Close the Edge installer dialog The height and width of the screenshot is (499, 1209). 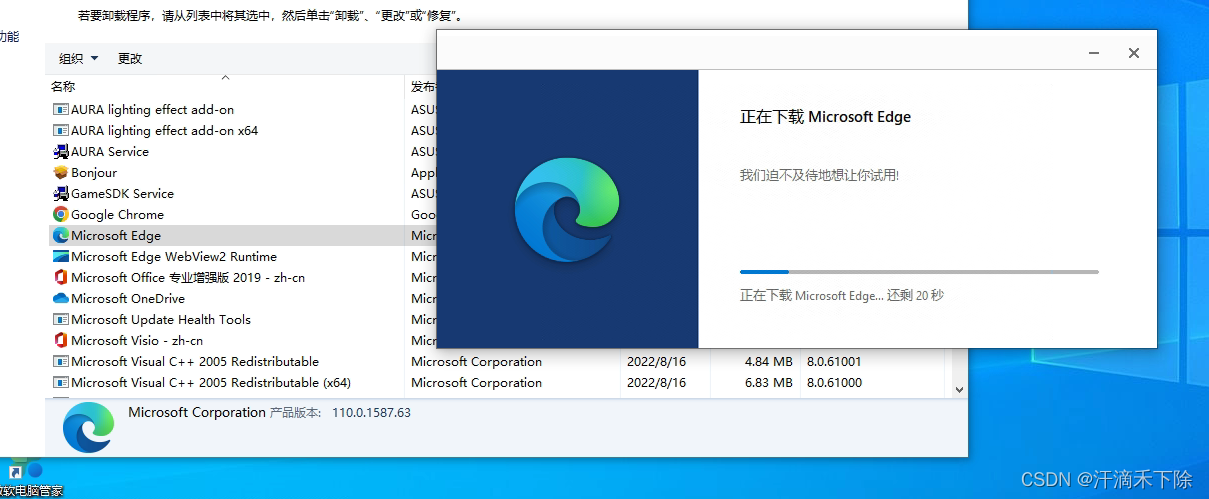1134,53
